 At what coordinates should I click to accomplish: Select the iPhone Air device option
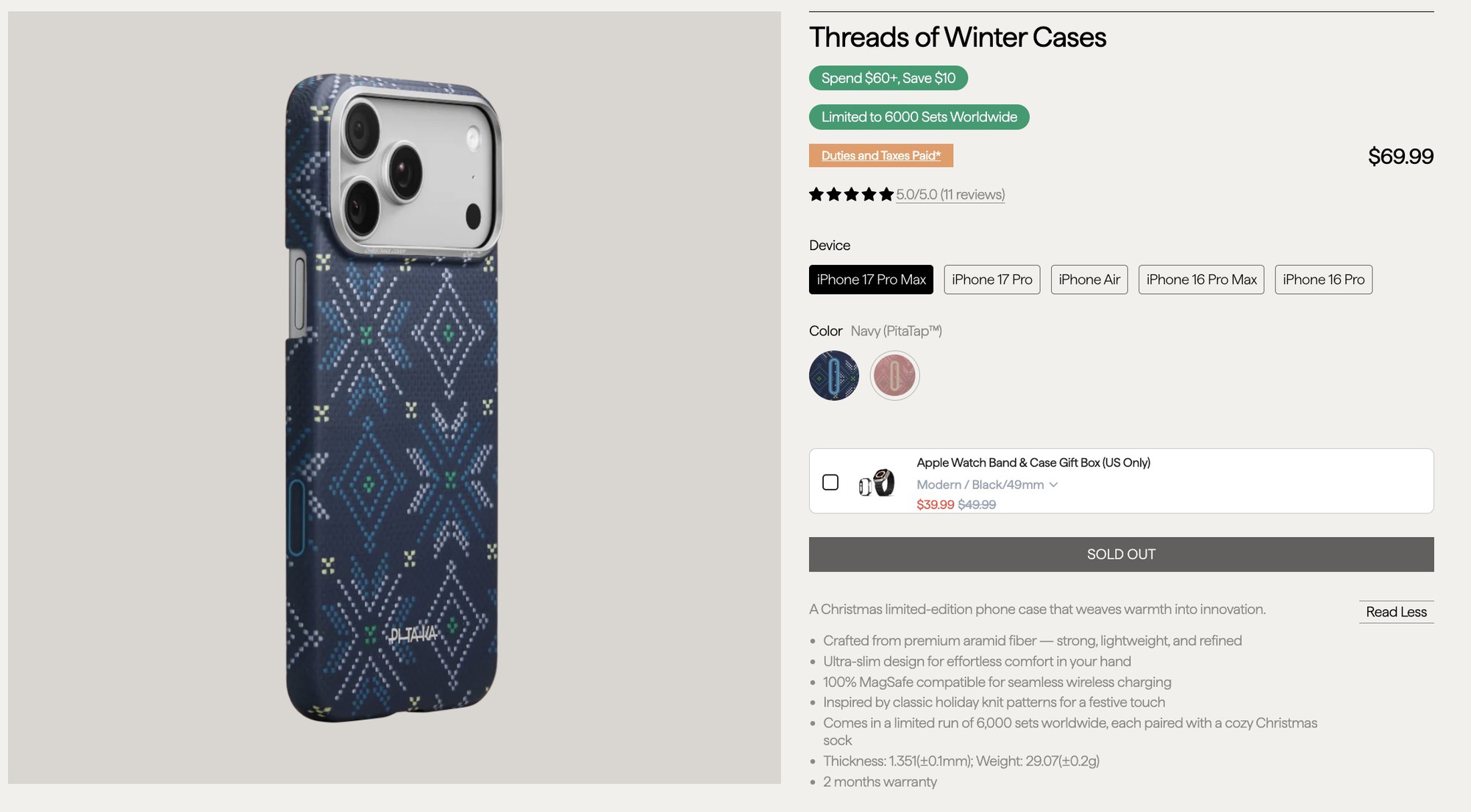[x=1089, y=279]
